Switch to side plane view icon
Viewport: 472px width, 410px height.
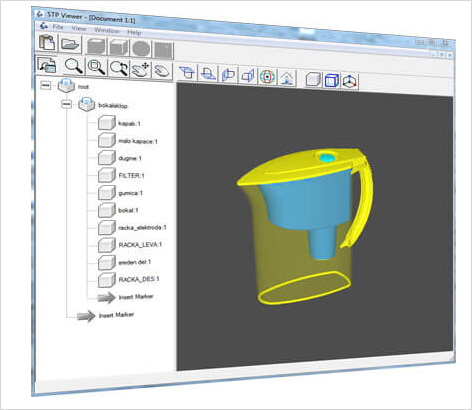(x=248, y=76)
